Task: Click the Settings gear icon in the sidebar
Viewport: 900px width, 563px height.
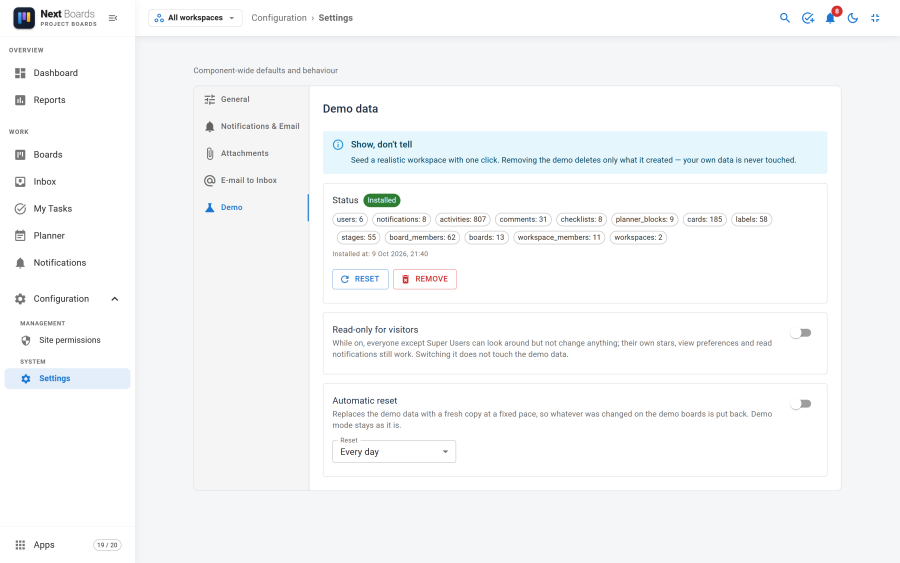Action: pos(26,379)
